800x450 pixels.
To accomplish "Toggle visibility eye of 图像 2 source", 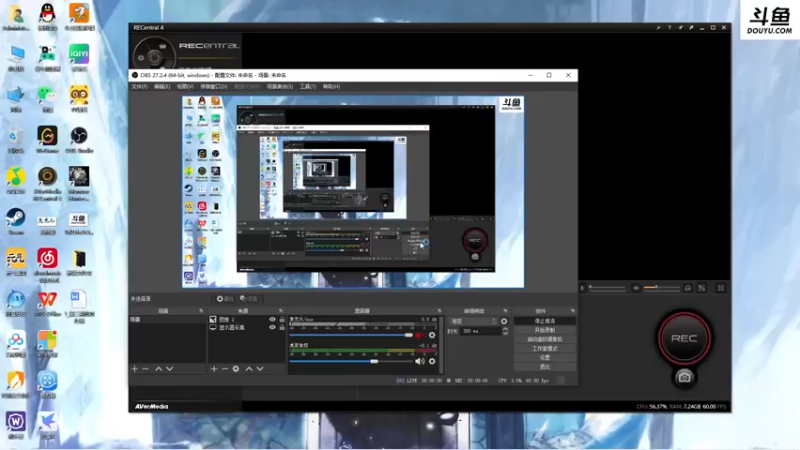I will [x=272, y=319].
